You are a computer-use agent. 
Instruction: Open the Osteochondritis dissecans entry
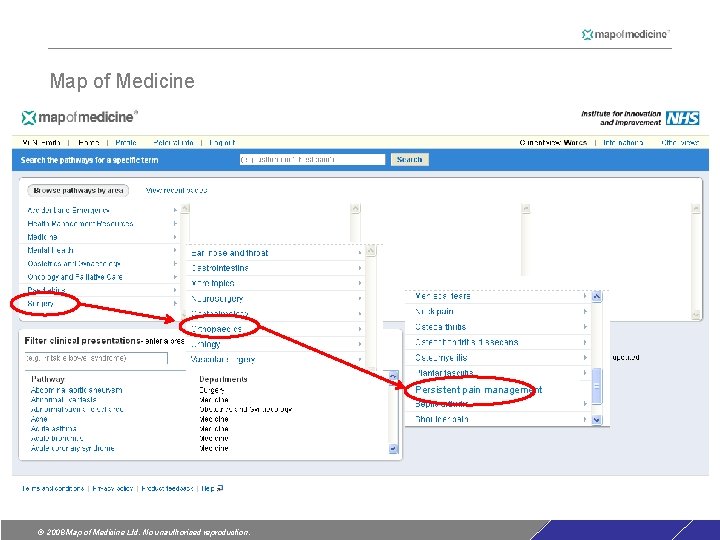point(467,342)
